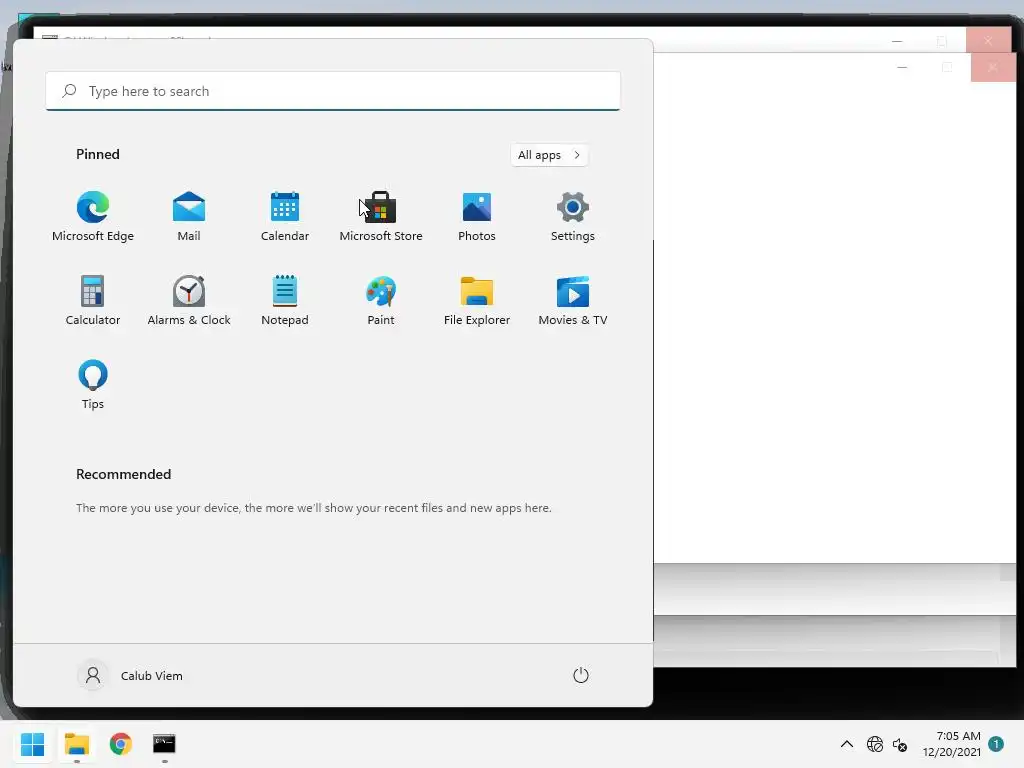
Task: Launch the Calculator app
Action: 93,300
